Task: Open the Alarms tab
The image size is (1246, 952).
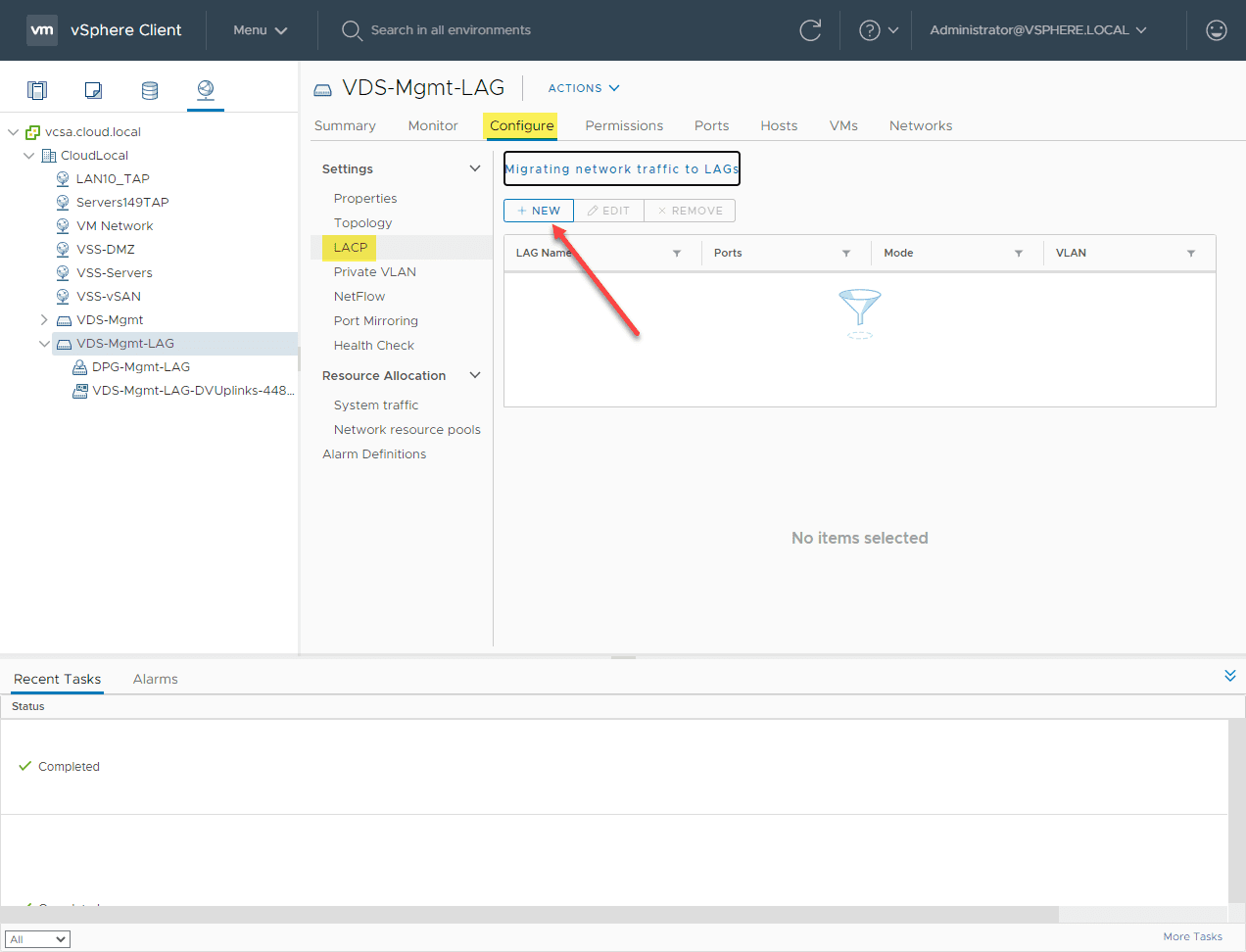Action: (156, 679)
